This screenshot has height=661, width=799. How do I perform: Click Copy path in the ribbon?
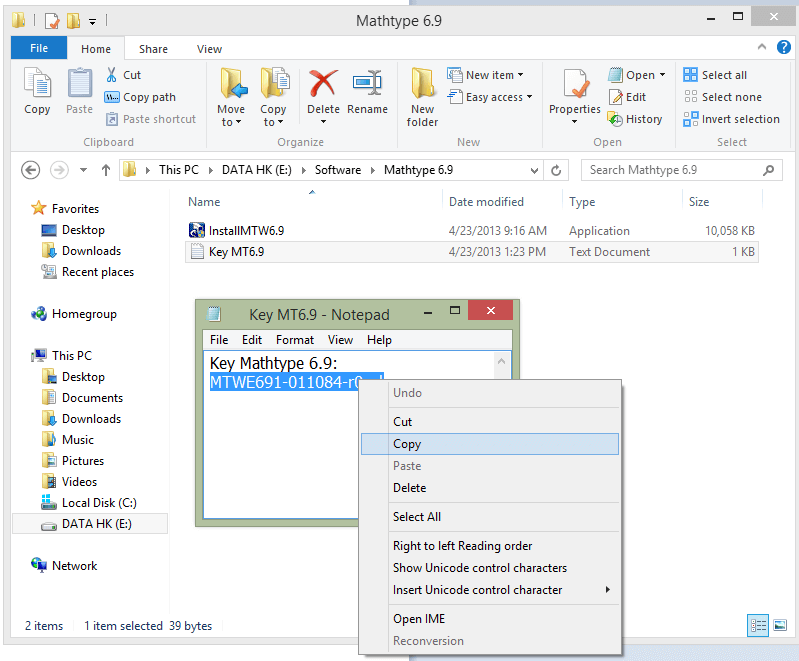click(x=140, y=97)
